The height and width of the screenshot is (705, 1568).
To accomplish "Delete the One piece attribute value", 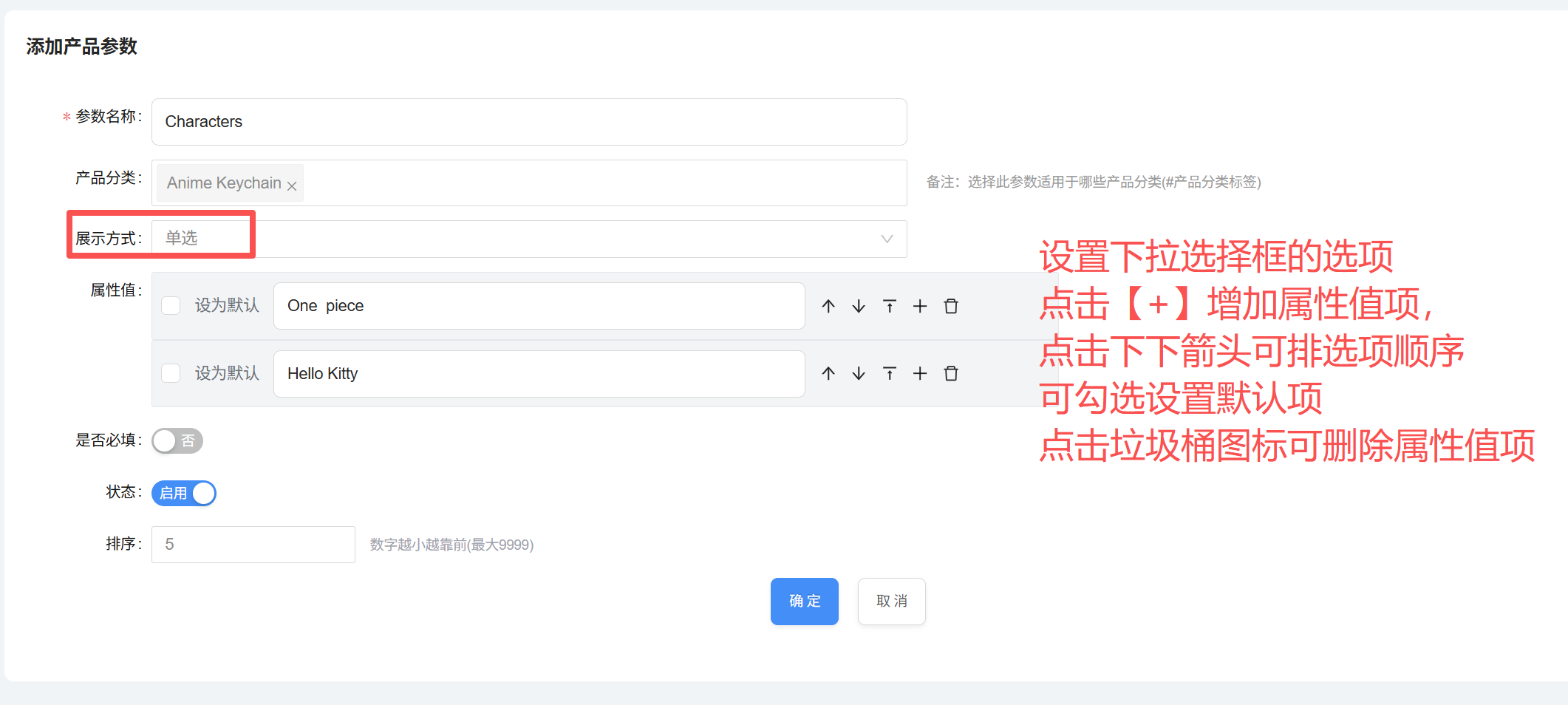I will point(951,305).
